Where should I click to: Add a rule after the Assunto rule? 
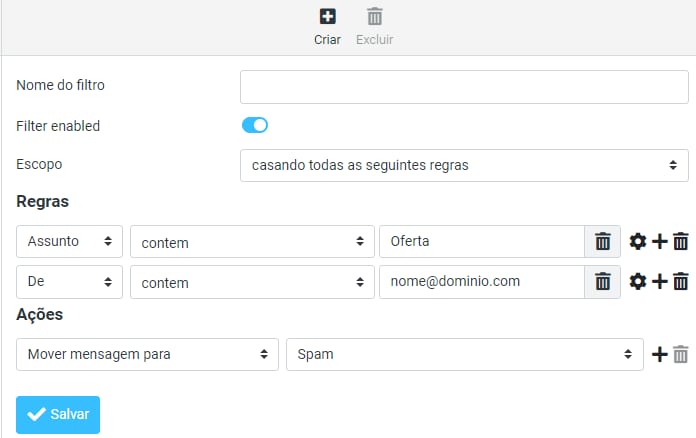point(660,241)
